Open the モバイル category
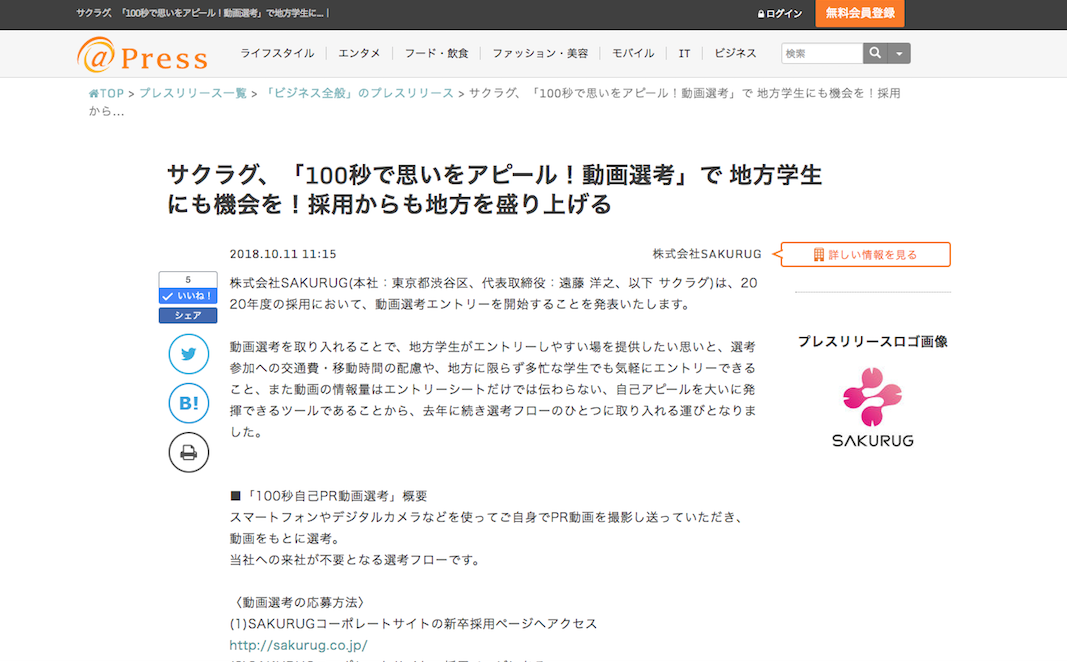The width and height of the screenshot is (1067, 662). [x=633, y=53]
